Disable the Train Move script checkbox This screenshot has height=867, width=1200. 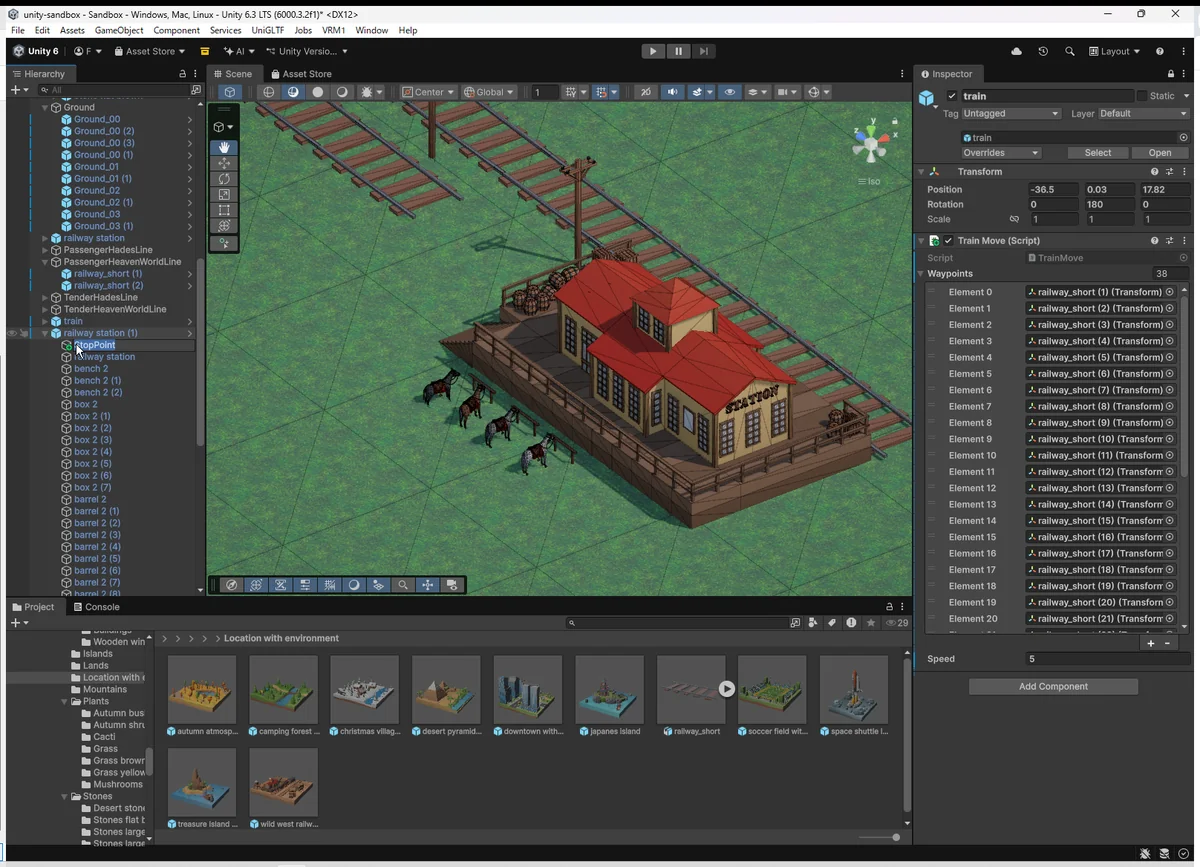[948, 241]
